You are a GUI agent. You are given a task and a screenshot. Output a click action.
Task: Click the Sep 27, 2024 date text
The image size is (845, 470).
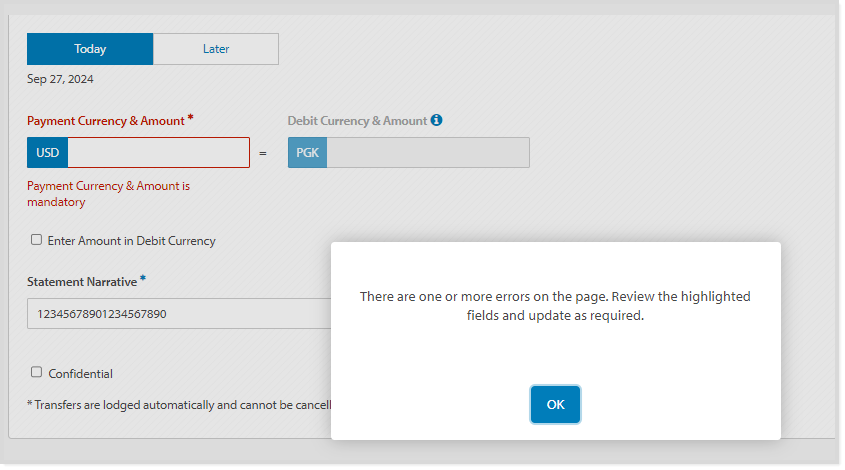[x=60, y=79]
